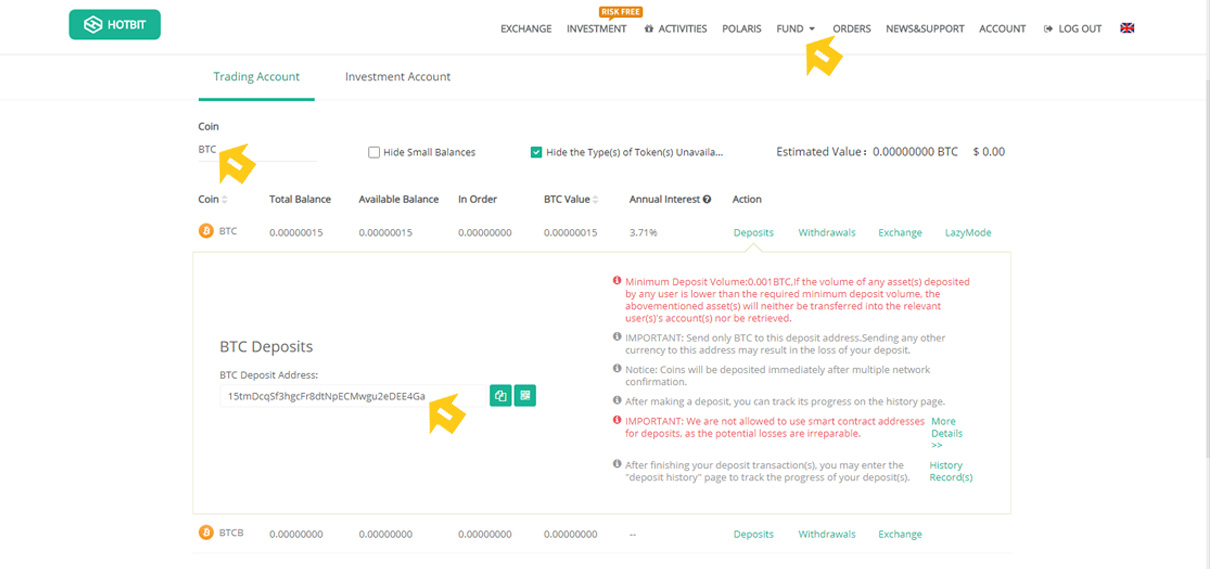The height and width of the screenshot is (569, 1210).
Task: Open the Annual Interest help icon
Action: (708, 199)
